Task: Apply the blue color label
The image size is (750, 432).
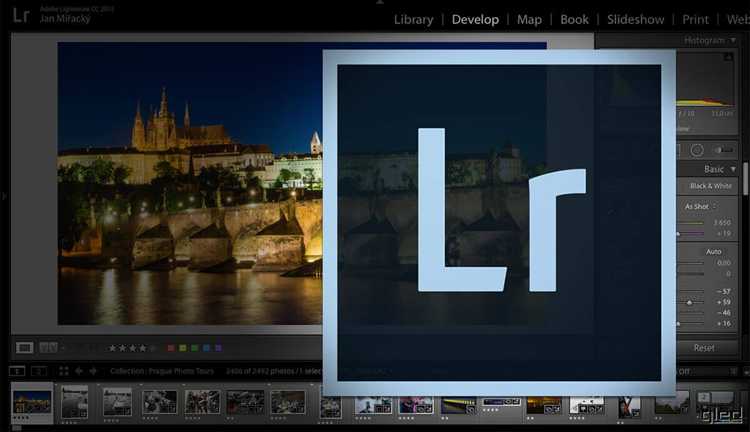Action: coord(207,348)
